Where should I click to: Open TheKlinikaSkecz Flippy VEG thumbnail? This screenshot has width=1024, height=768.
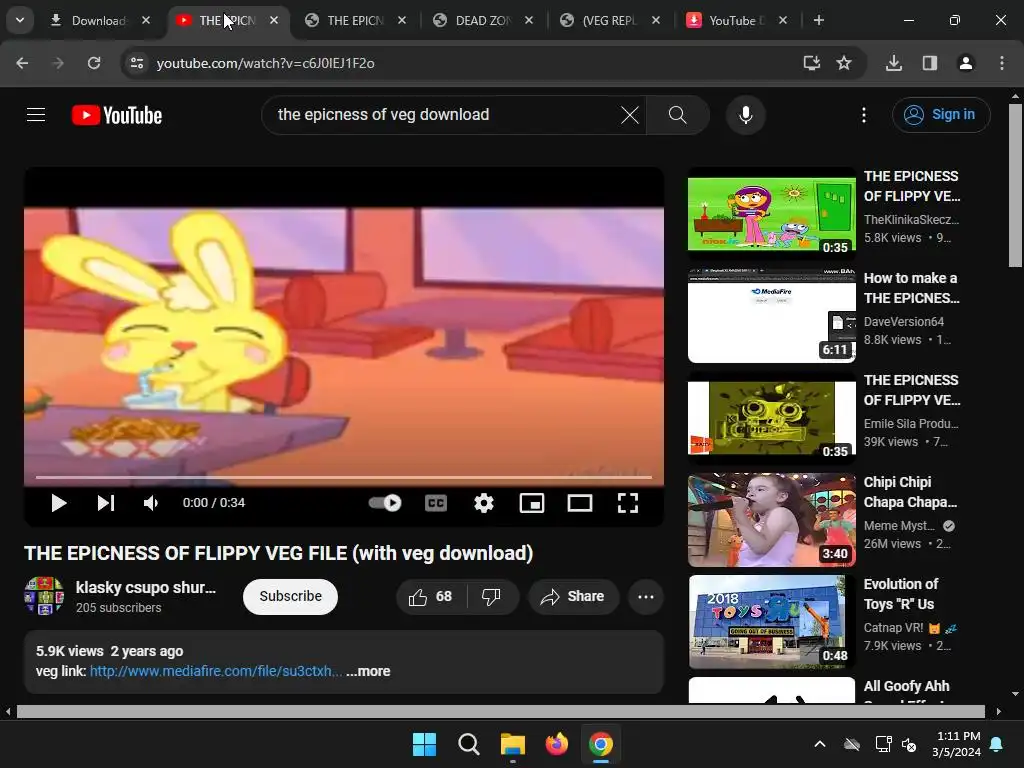[771, 214]
